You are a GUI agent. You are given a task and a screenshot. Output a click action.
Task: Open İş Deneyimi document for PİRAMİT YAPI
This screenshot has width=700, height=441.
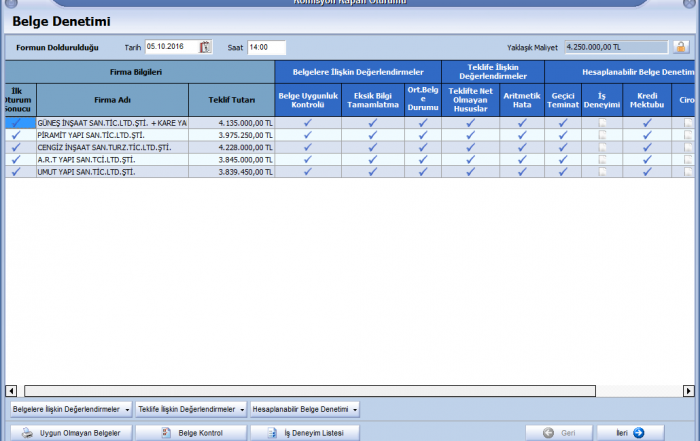(x=602, y=135)
